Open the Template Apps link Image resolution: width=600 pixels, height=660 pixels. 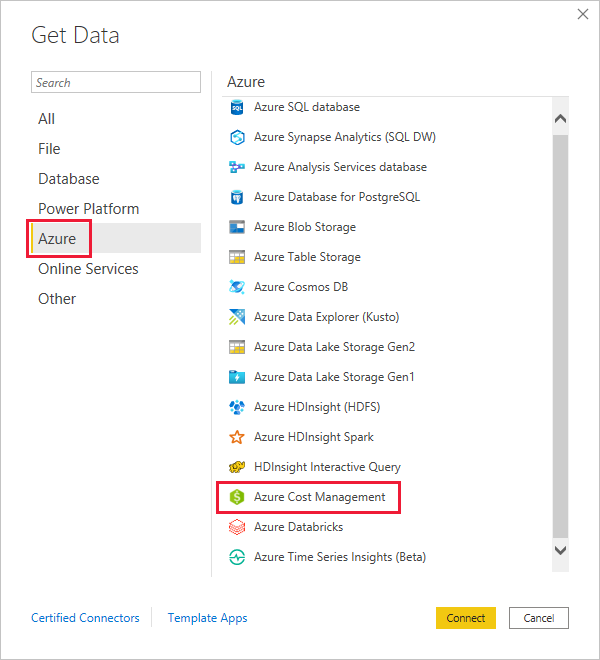click(x=207, y=618)
